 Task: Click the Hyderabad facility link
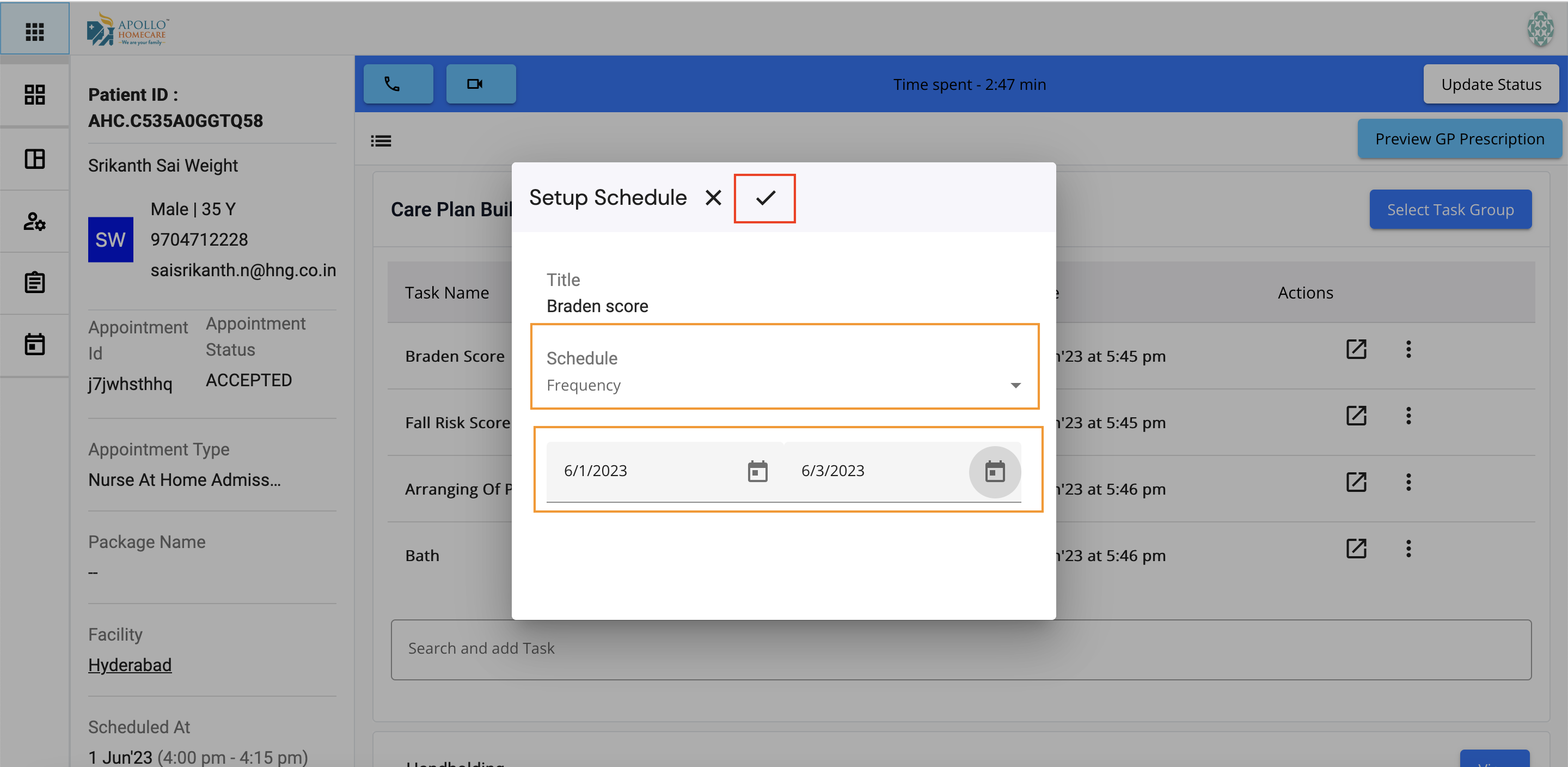point(130,665)
